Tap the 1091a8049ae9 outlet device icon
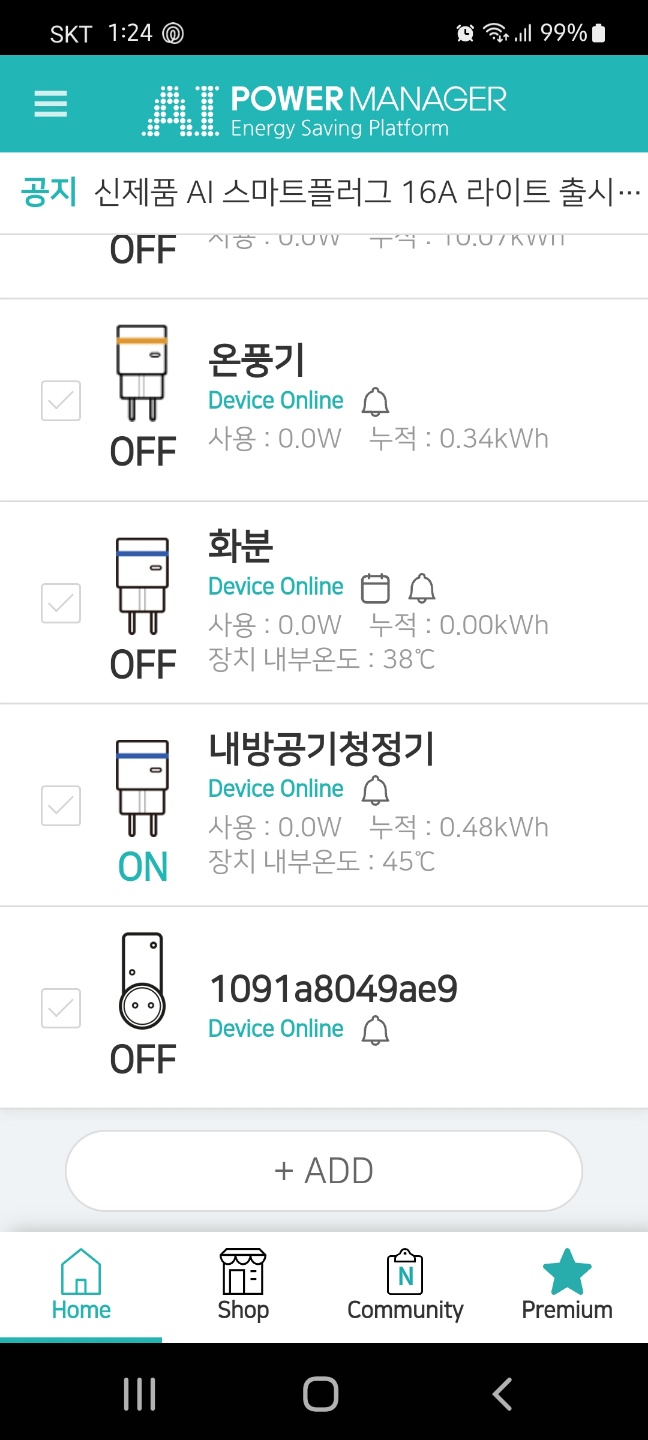 [x=142, y=981]
